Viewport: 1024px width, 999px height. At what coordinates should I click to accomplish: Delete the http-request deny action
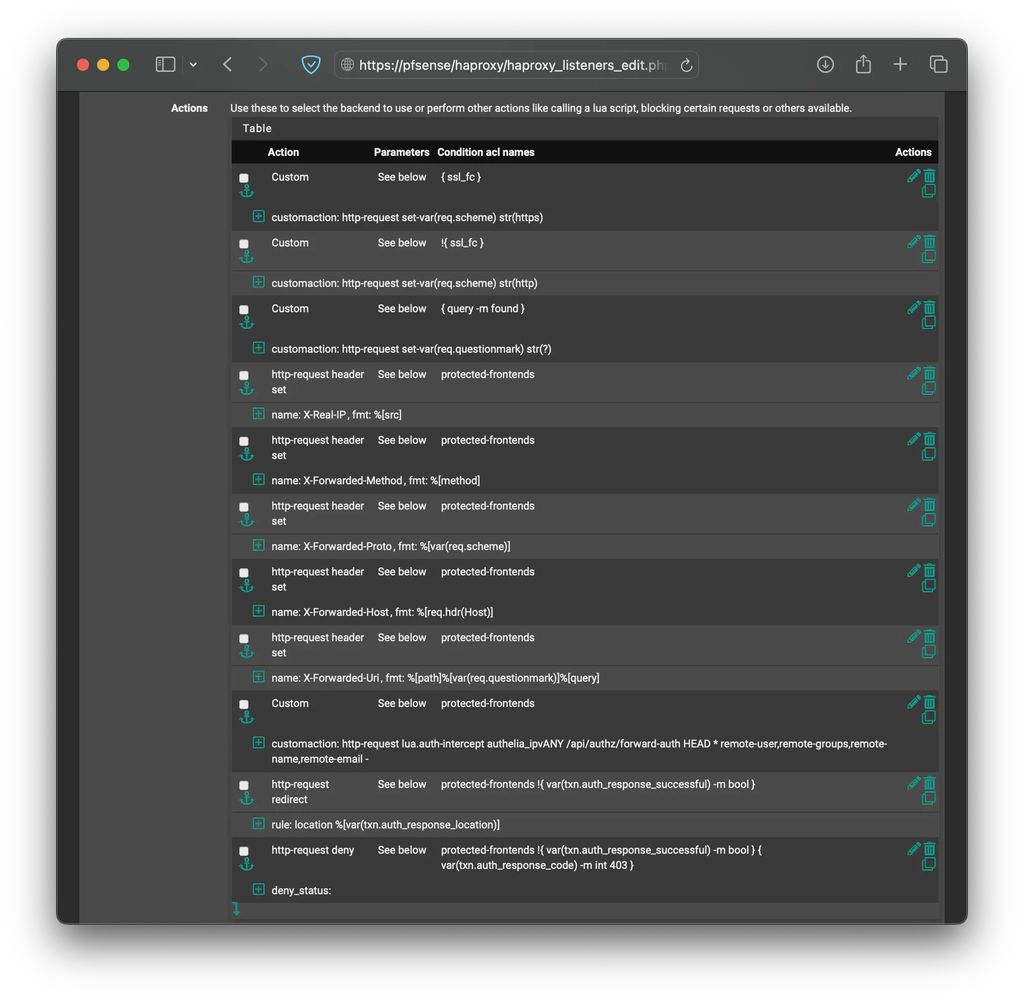point(929,847)
